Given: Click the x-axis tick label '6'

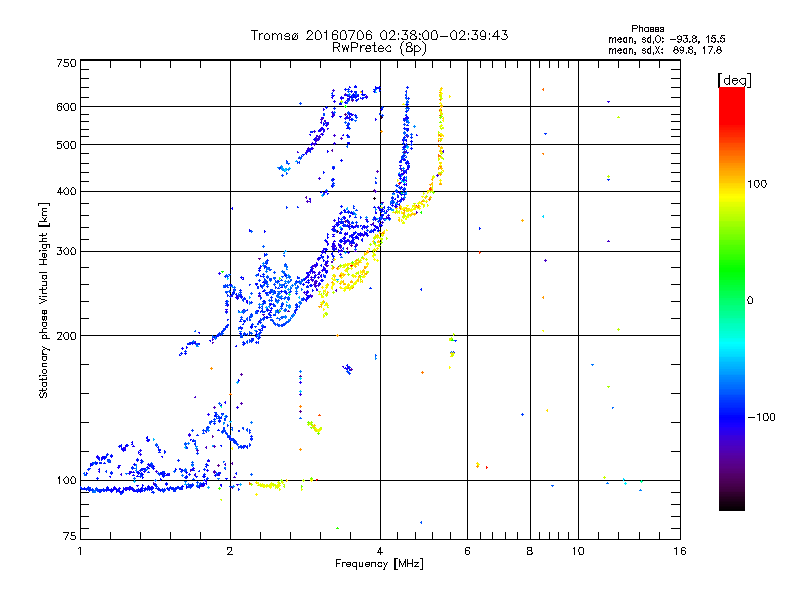Looking at the screenshot, I should pyautogui.click(x=467, y=551).
